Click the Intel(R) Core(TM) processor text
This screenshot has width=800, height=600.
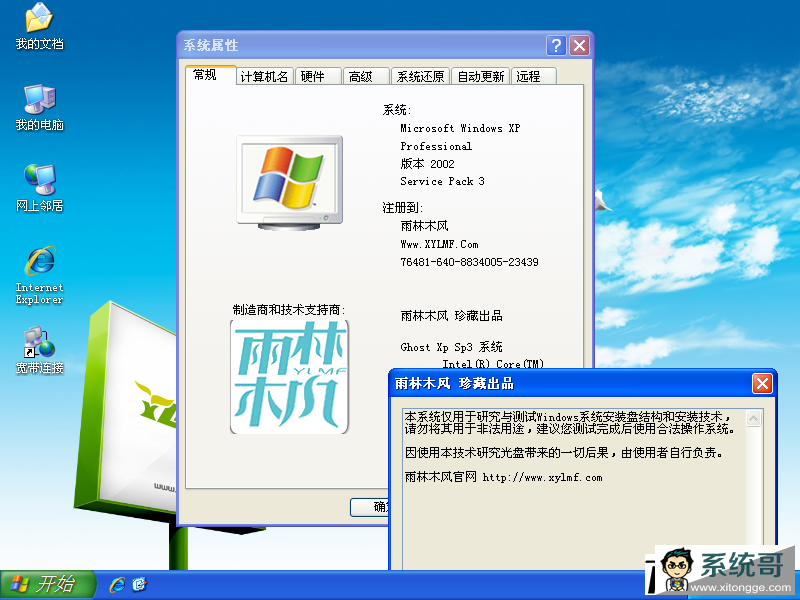(493, 364)
